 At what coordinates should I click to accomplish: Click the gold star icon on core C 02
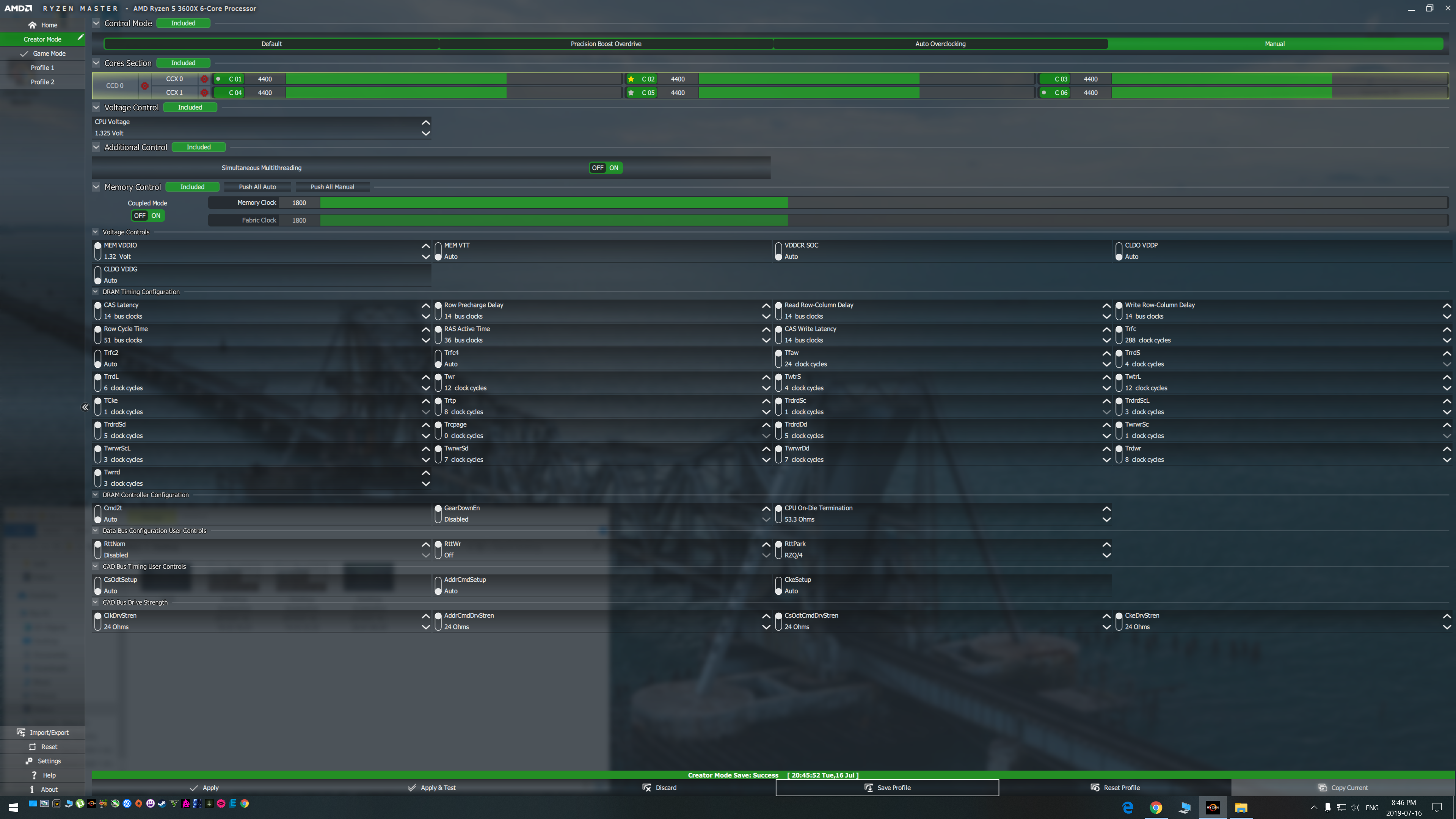631,79
